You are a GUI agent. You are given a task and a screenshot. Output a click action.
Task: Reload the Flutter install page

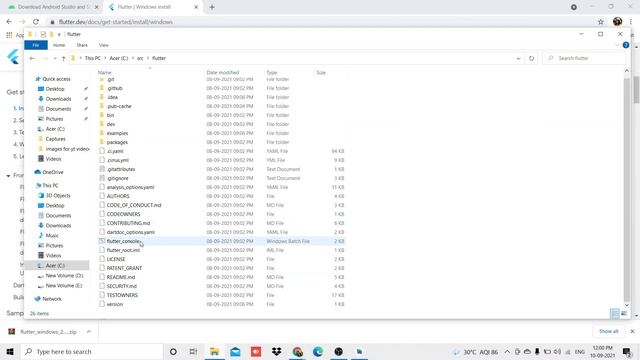(36, 22)
